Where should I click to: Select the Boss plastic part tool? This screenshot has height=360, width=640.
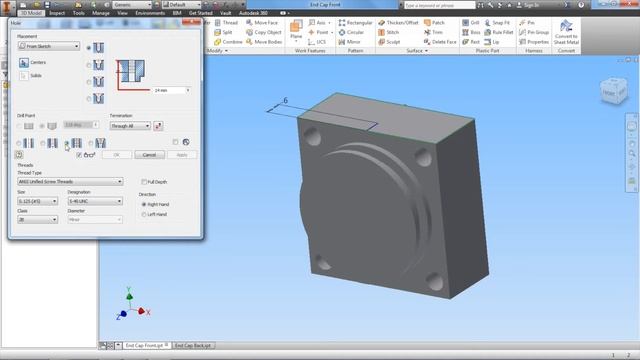coord(471,32)
